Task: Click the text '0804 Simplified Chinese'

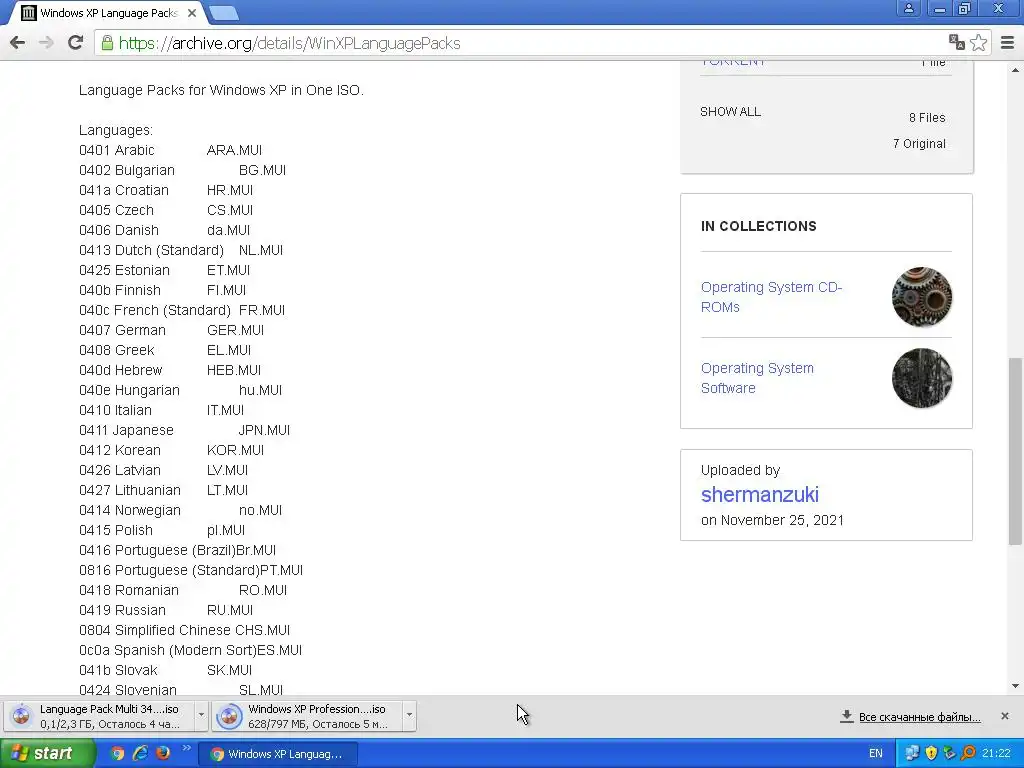Action: click(155, 630)
